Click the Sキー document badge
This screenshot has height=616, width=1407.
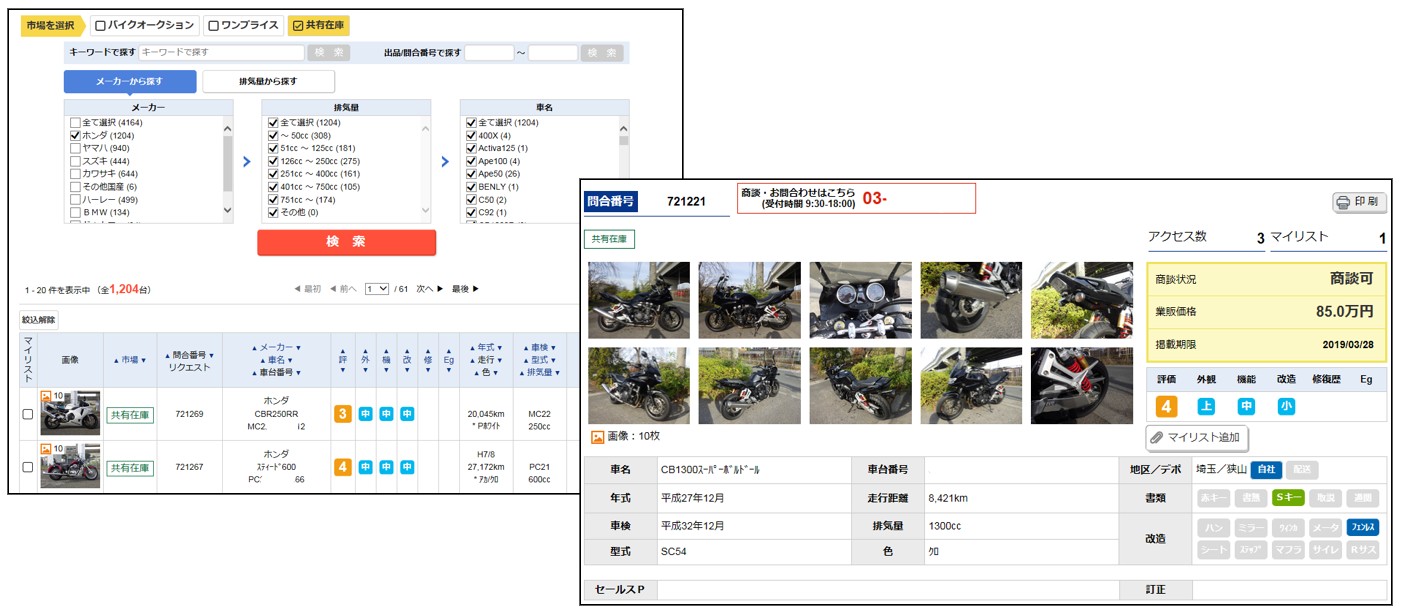pyautogui.click(x=1288, y=498)
